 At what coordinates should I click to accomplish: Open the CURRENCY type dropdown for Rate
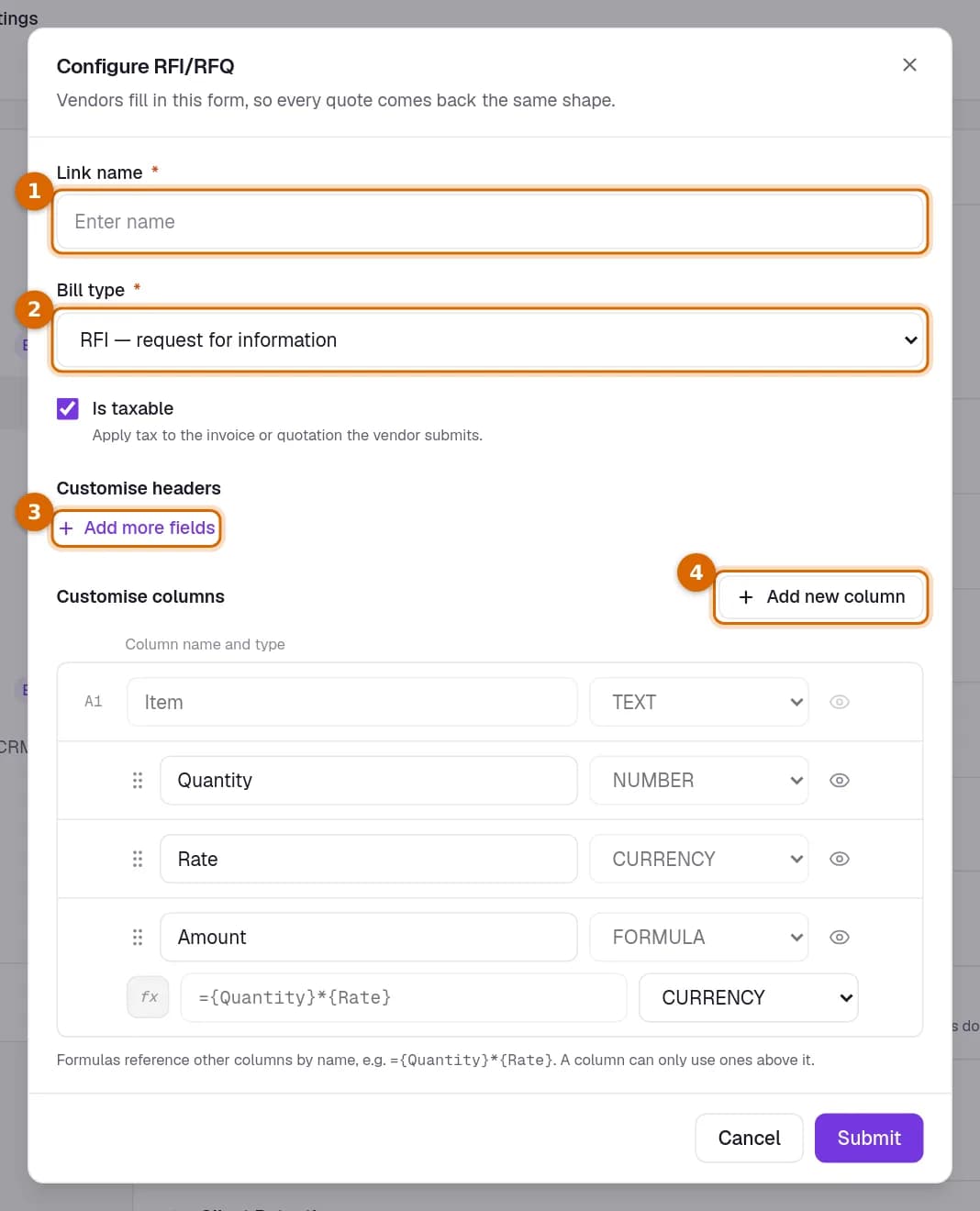(699, 859)
